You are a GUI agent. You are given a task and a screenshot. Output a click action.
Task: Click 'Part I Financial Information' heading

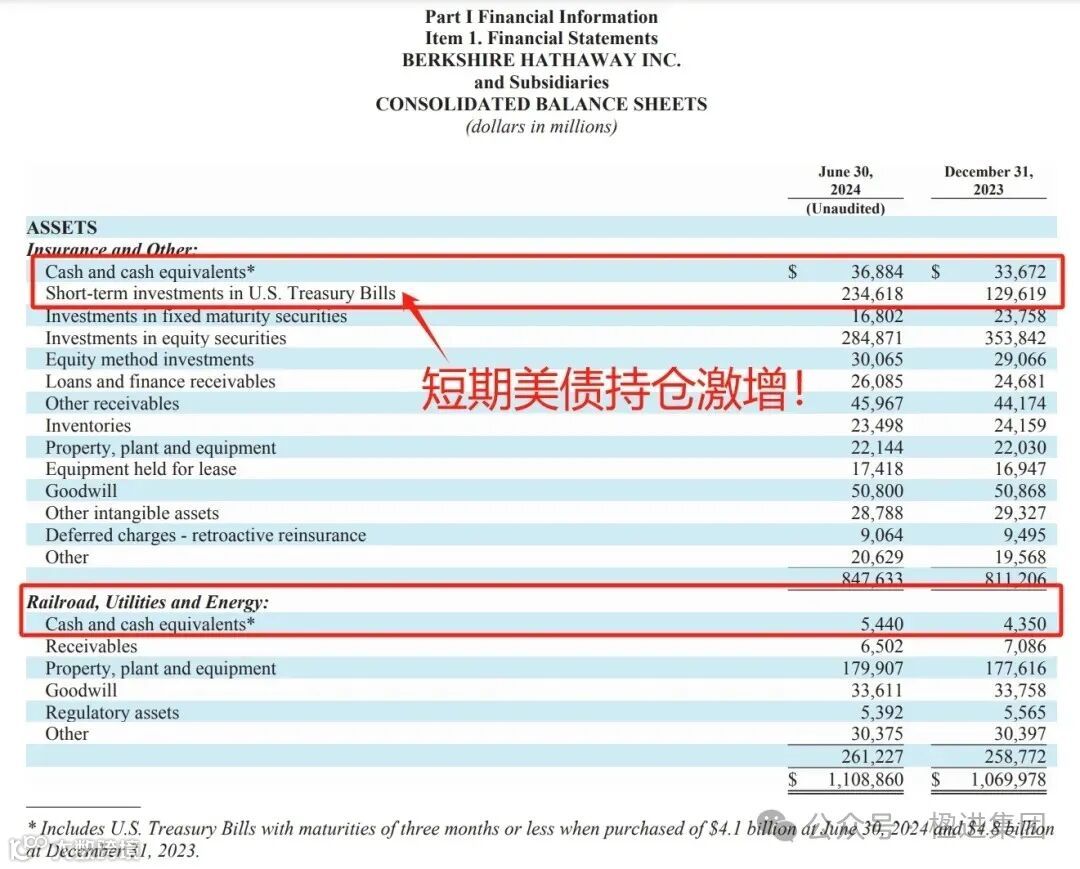tap(541, 17)
